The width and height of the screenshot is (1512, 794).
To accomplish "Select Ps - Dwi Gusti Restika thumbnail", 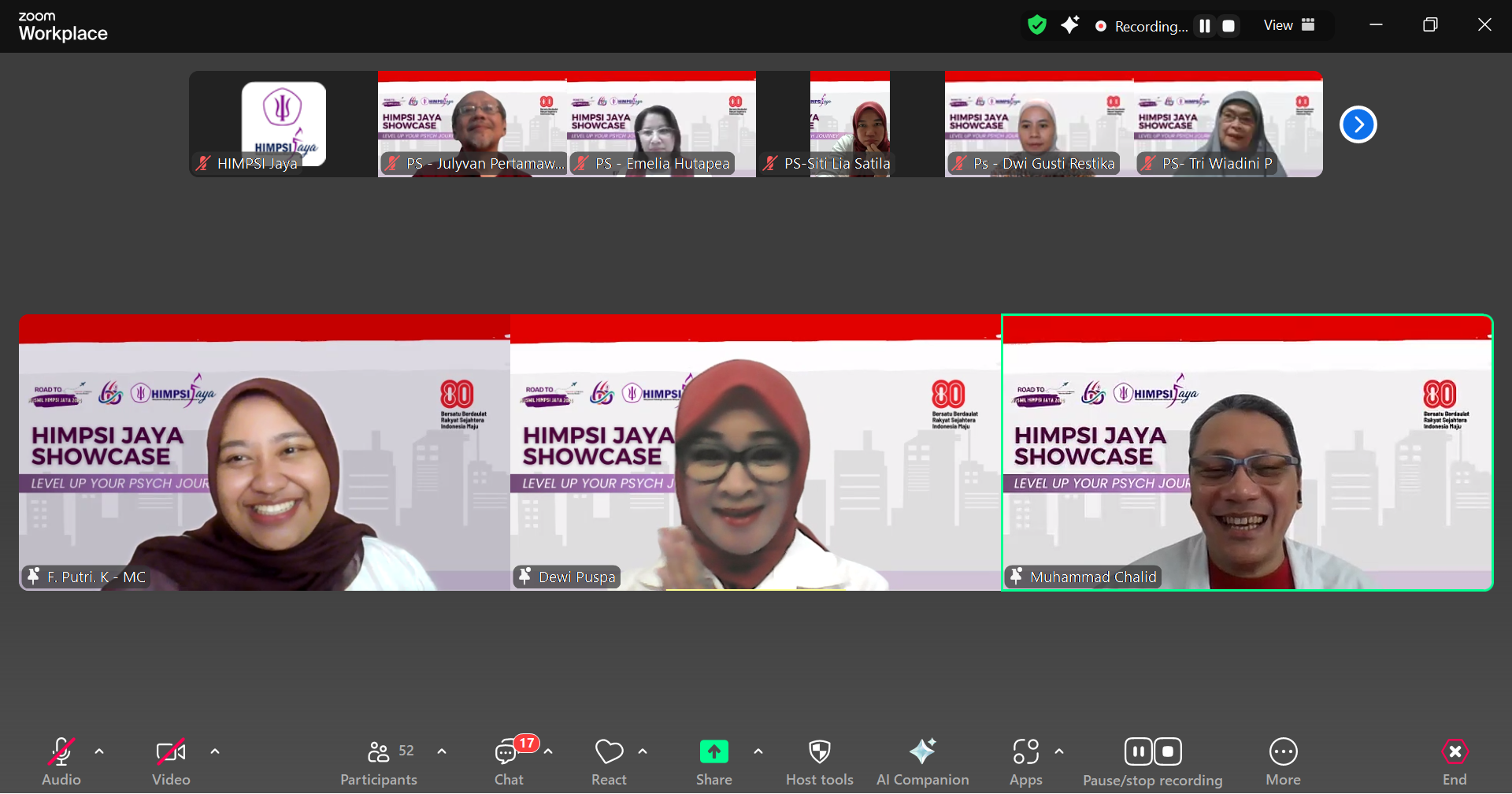I will (x=1039, y=124).
